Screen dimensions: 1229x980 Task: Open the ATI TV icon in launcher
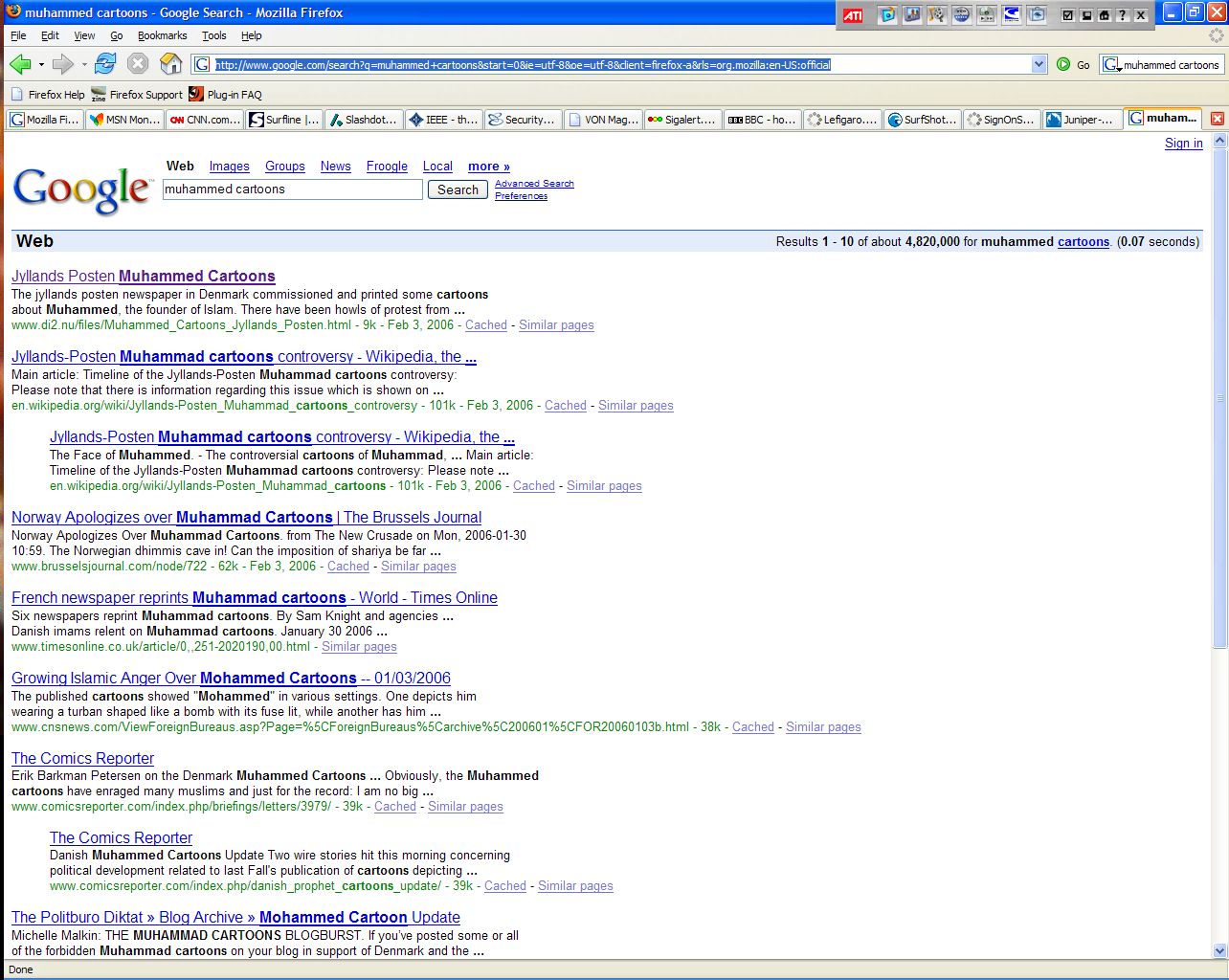click(912, 14)
